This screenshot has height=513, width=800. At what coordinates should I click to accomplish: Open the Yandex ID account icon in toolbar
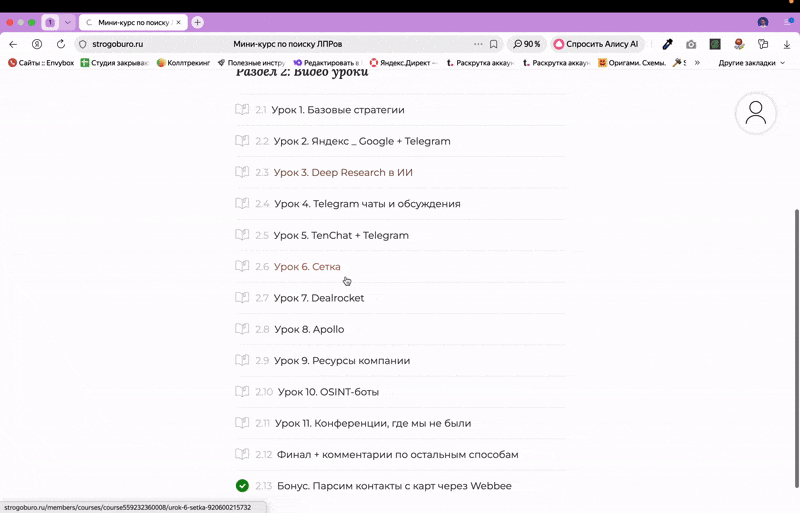(37, 44)
